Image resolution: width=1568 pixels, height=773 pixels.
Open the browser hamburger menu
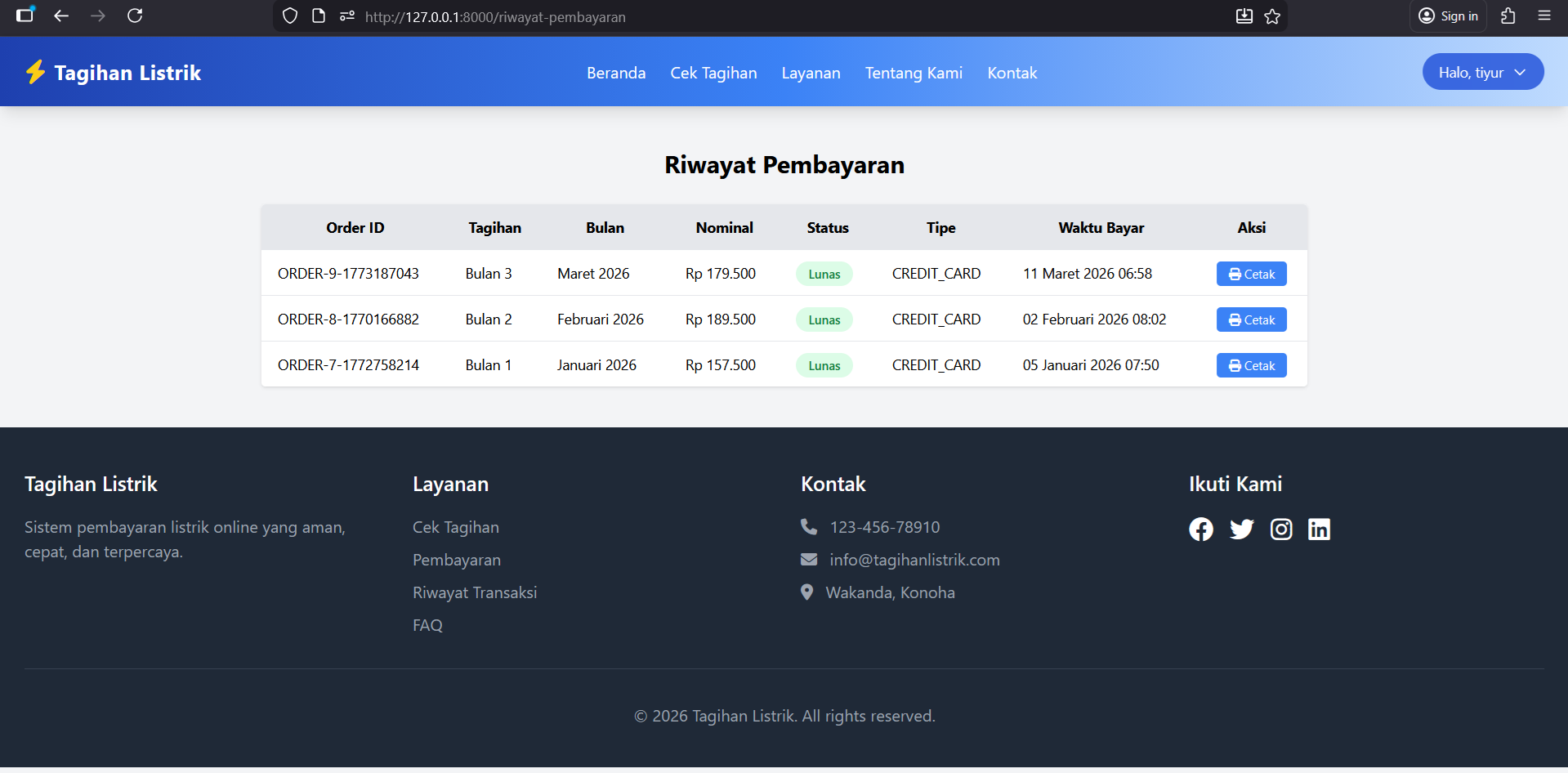point(1544,16)
